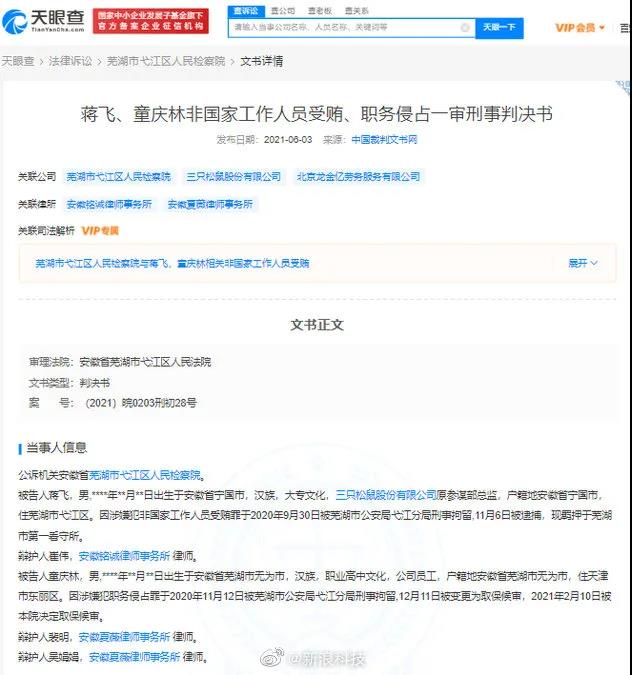Clear the search field with the X icon

pos(465,28)
